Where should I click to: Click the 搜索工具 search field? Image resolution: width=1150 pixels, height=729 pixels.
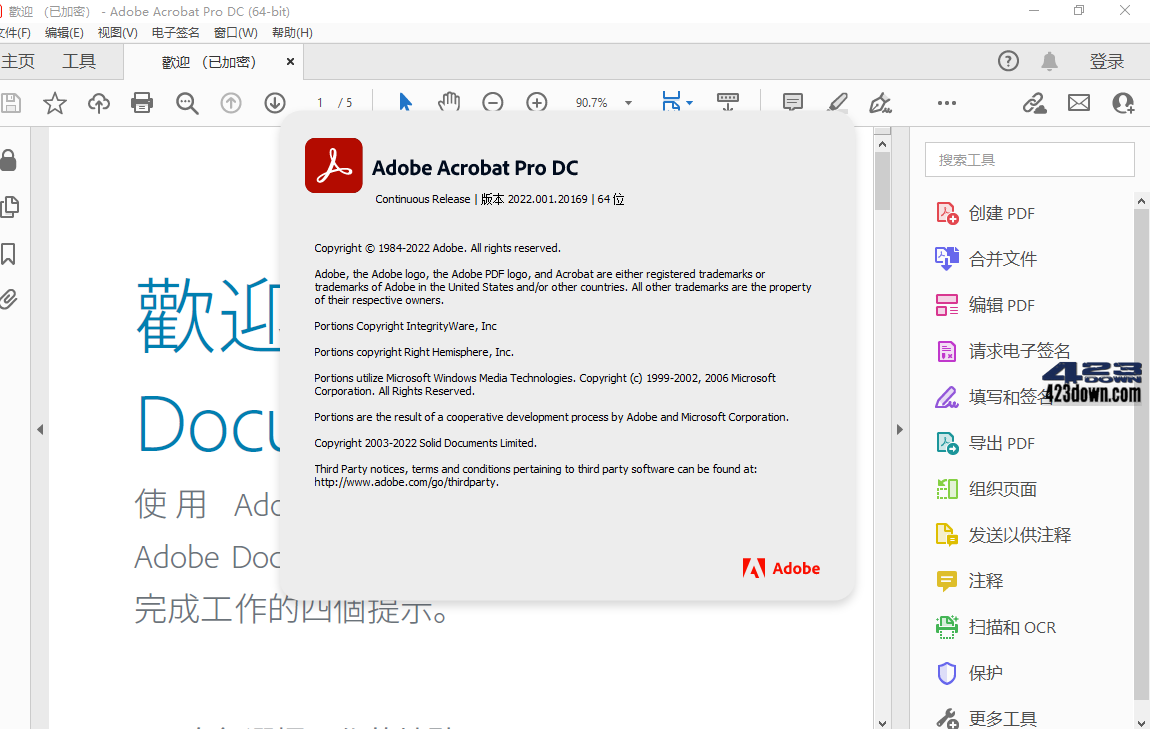[1030, 159]
